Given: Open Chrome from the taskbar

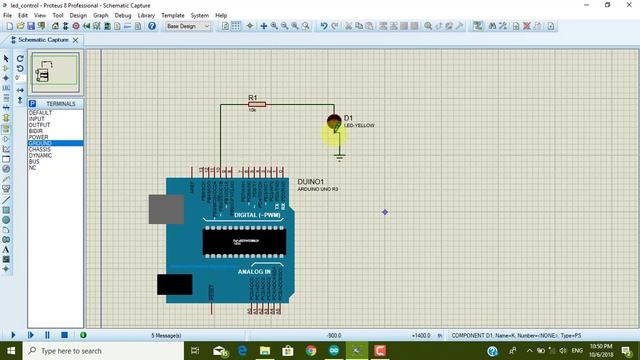Looking at the screenshot, I should (311, 351).
